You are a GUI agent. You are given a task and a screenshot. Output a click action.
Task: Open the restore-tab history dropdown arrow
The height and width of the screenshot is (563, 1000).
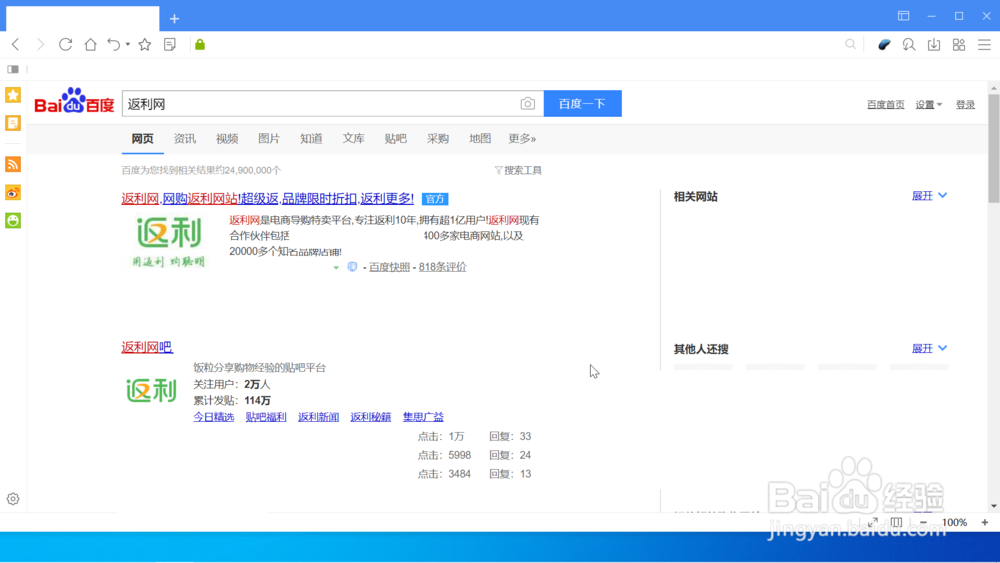click(128, 45)
